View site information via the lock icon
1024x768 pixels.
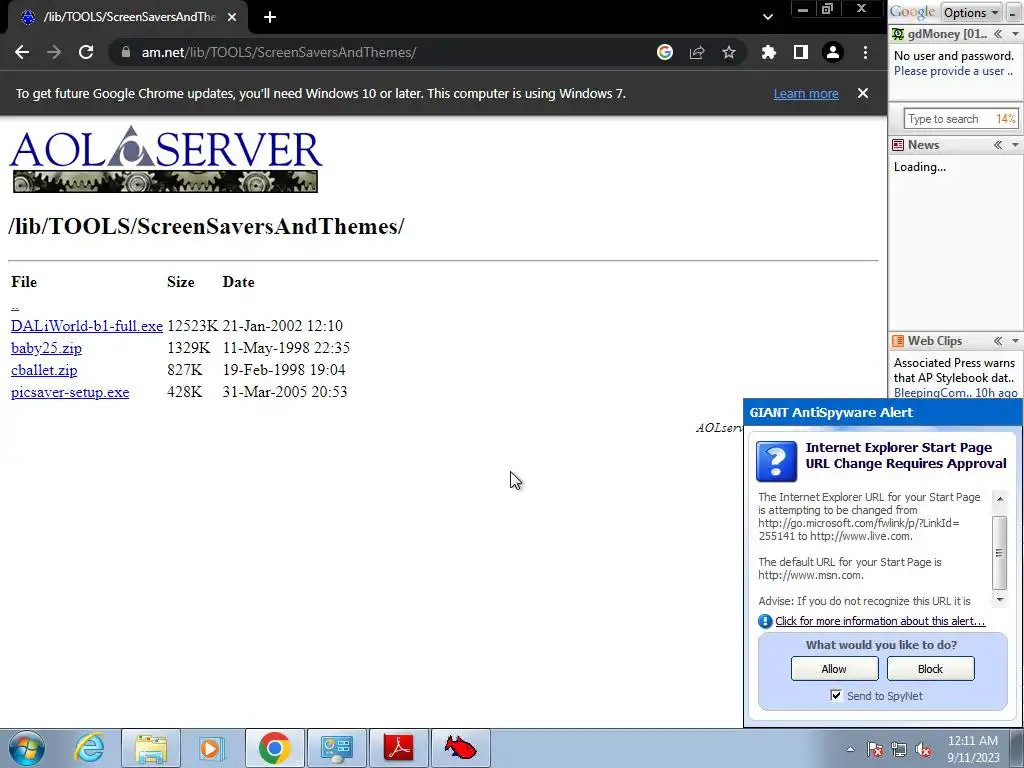click(x=125, y=52)
